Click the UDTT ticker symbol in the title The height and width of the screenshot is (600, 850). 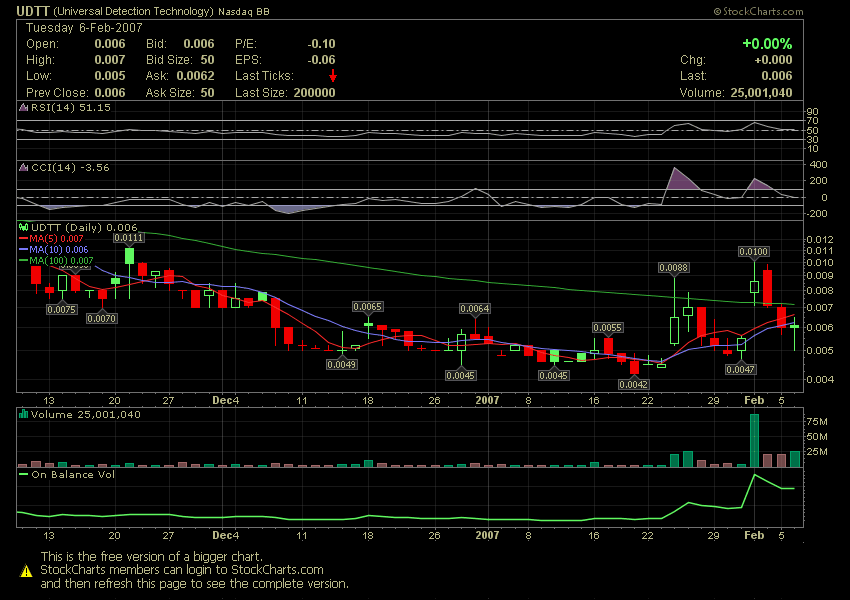click(33, 11)
